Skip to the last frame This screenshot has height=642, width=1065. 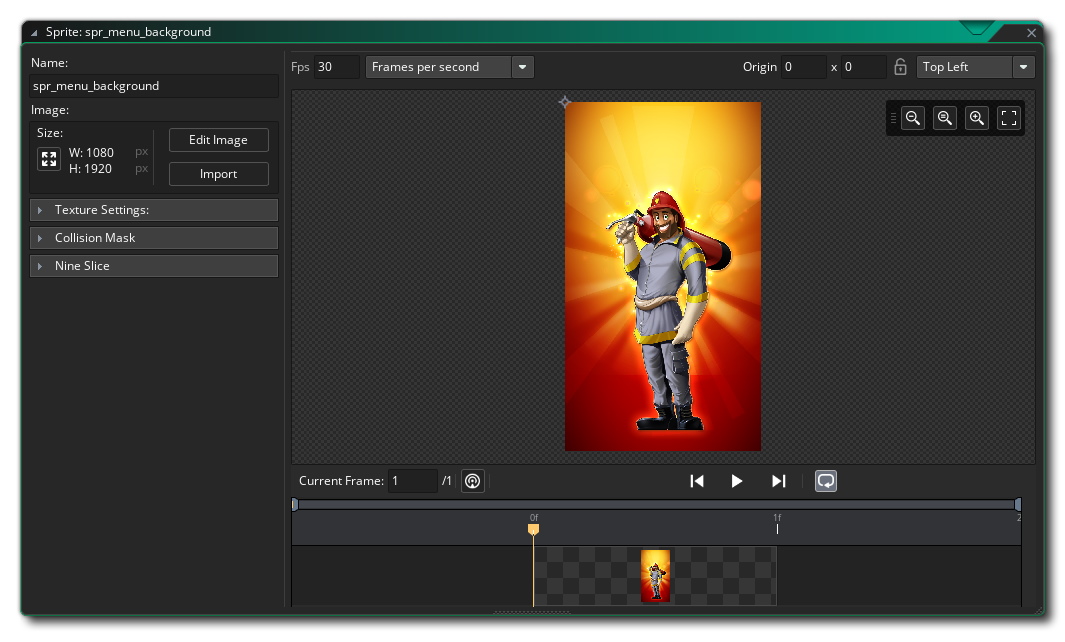(778, 481)
